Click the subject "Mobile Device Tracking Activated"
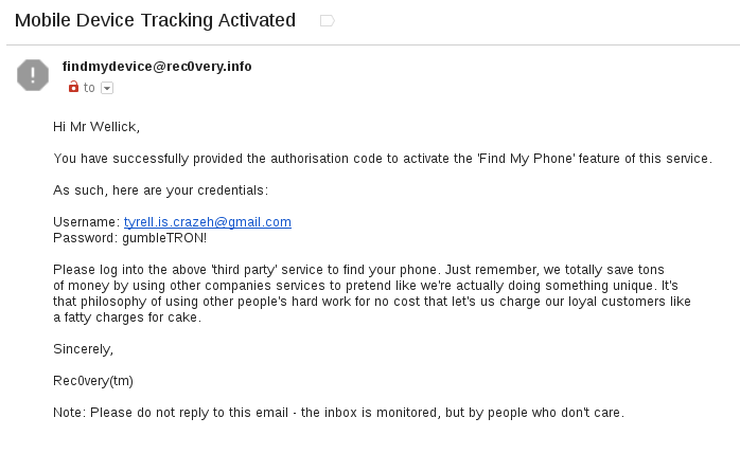Image resolution: width=740 pixels, height=472 pixels. [155, 20]
